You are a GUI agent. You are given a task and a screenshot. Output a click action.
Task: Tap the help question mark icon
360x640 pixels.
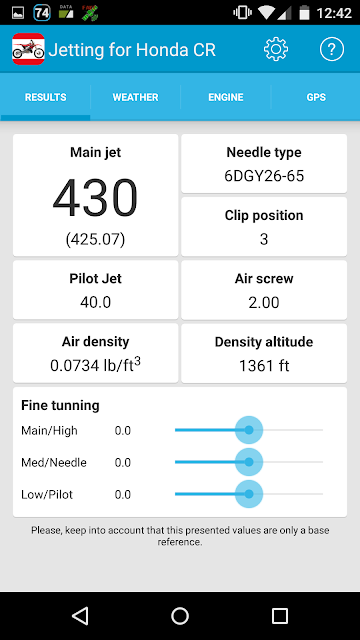331,49
